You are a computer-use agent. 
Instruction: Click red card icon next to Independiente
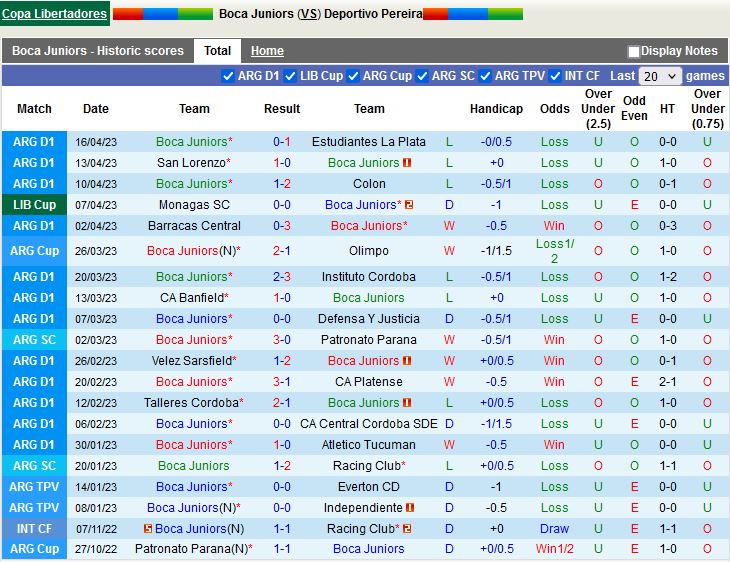410,508
